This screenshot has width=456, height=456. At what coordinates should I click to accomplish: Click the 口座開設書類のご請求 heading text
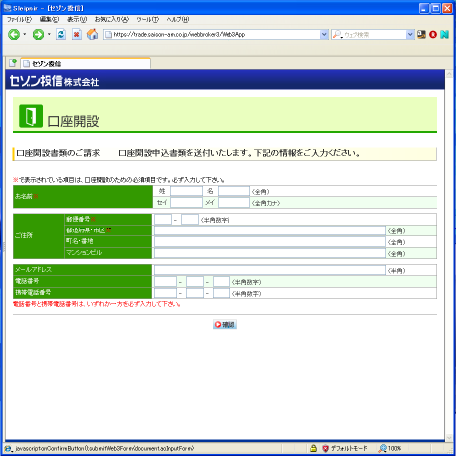(58, 153)
